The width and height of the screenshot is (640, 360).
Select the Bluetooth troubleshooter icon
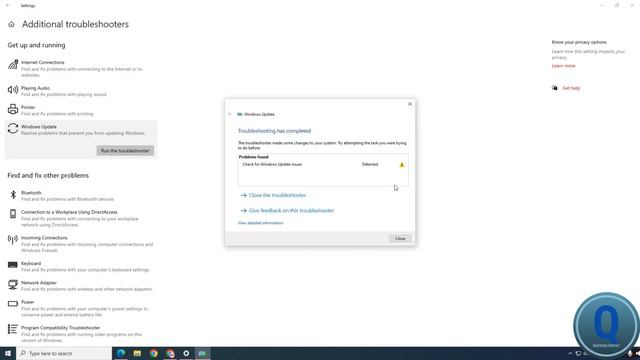click(x=13, y=195)
